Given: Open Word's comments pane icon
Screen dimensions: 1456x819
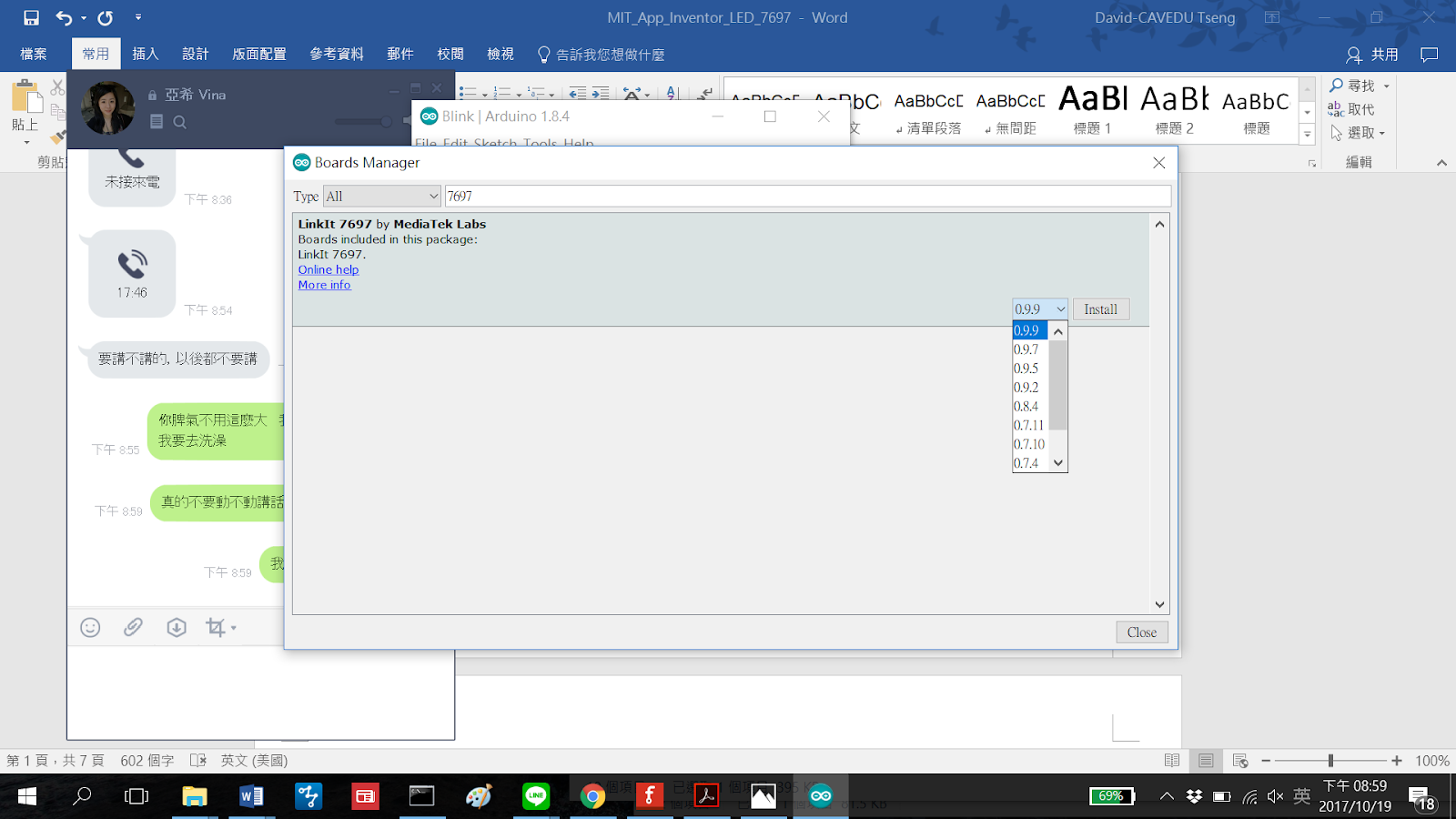Looking at the screenshot, I should coord(1430,55).
